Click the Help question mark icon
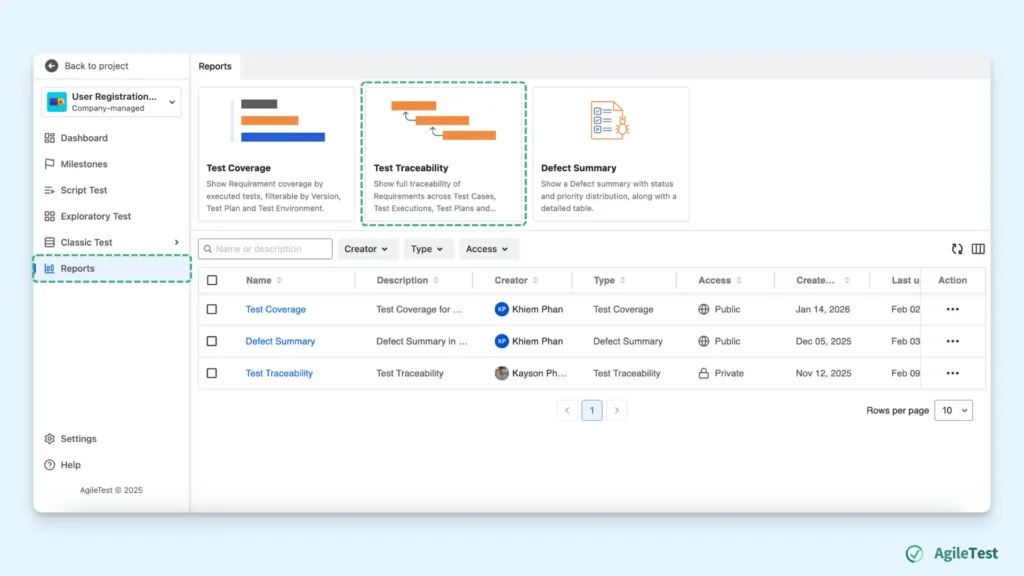The image size is (1024, 576). [50, 465]
